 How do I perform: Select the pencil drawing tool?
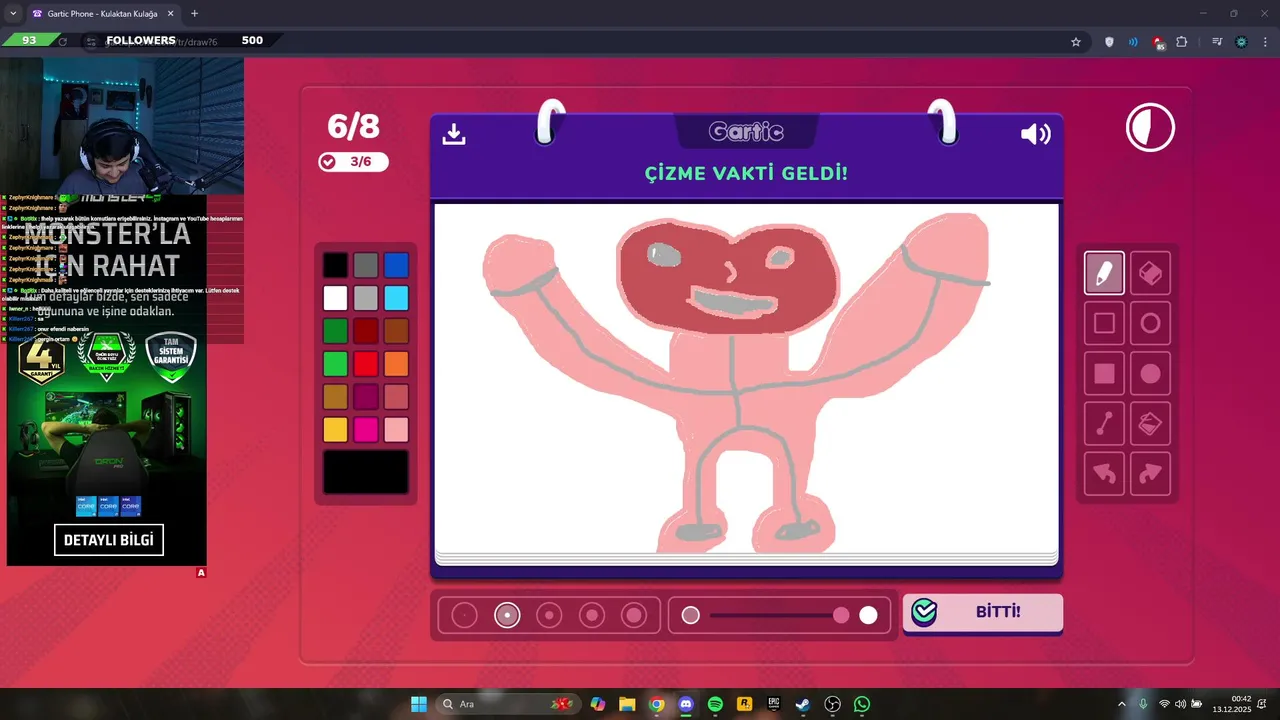1104,273
